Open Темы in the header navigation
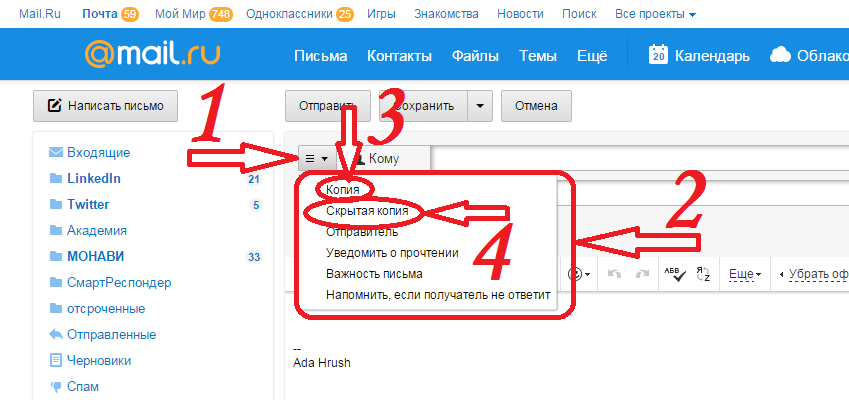This screenshot has width=849, height=400. [x=538, y=56]
